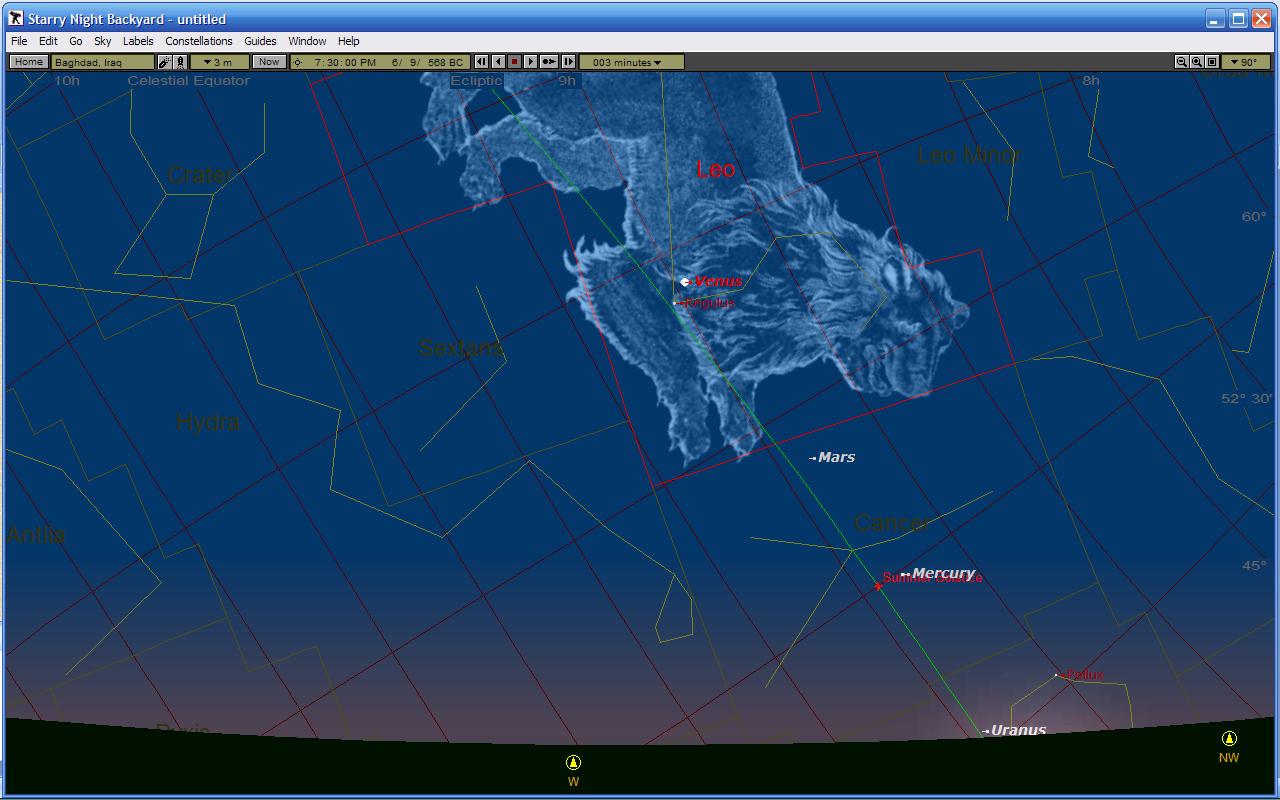Open the Sky menu
1280x800 pixels.
click(103, 41)
